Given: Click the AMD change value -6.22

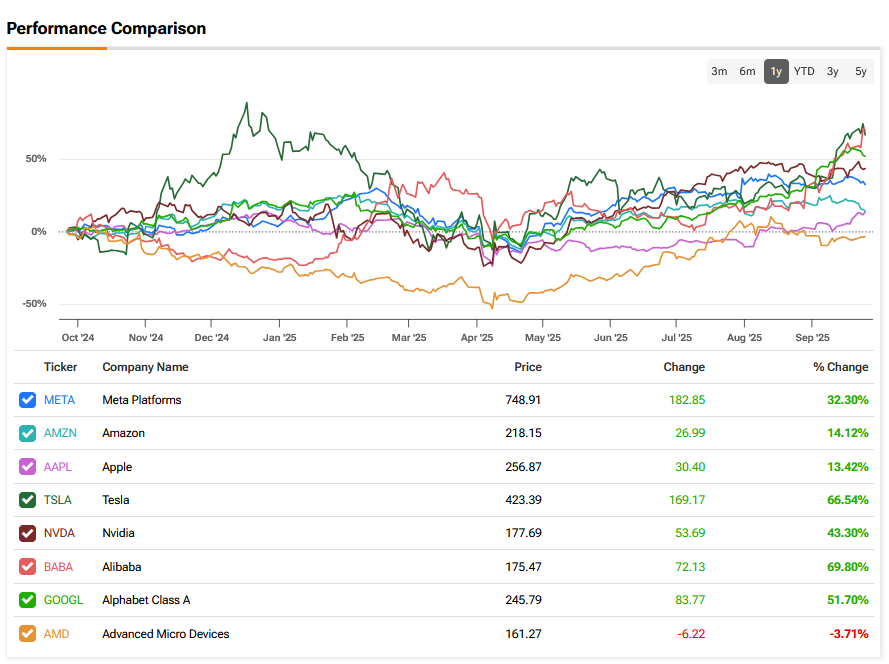Looking at the screenshot, I should (x=691, y=633).
